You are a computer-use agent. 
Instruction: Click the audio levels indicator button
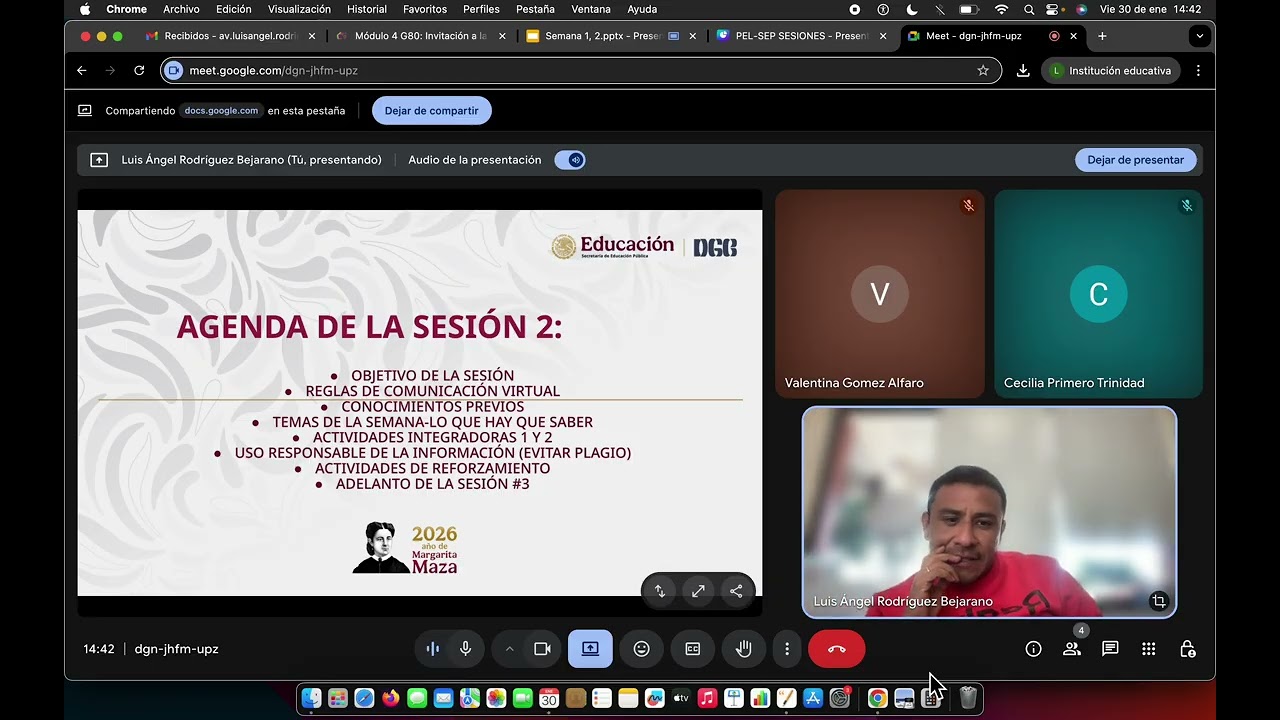point(432,649)
